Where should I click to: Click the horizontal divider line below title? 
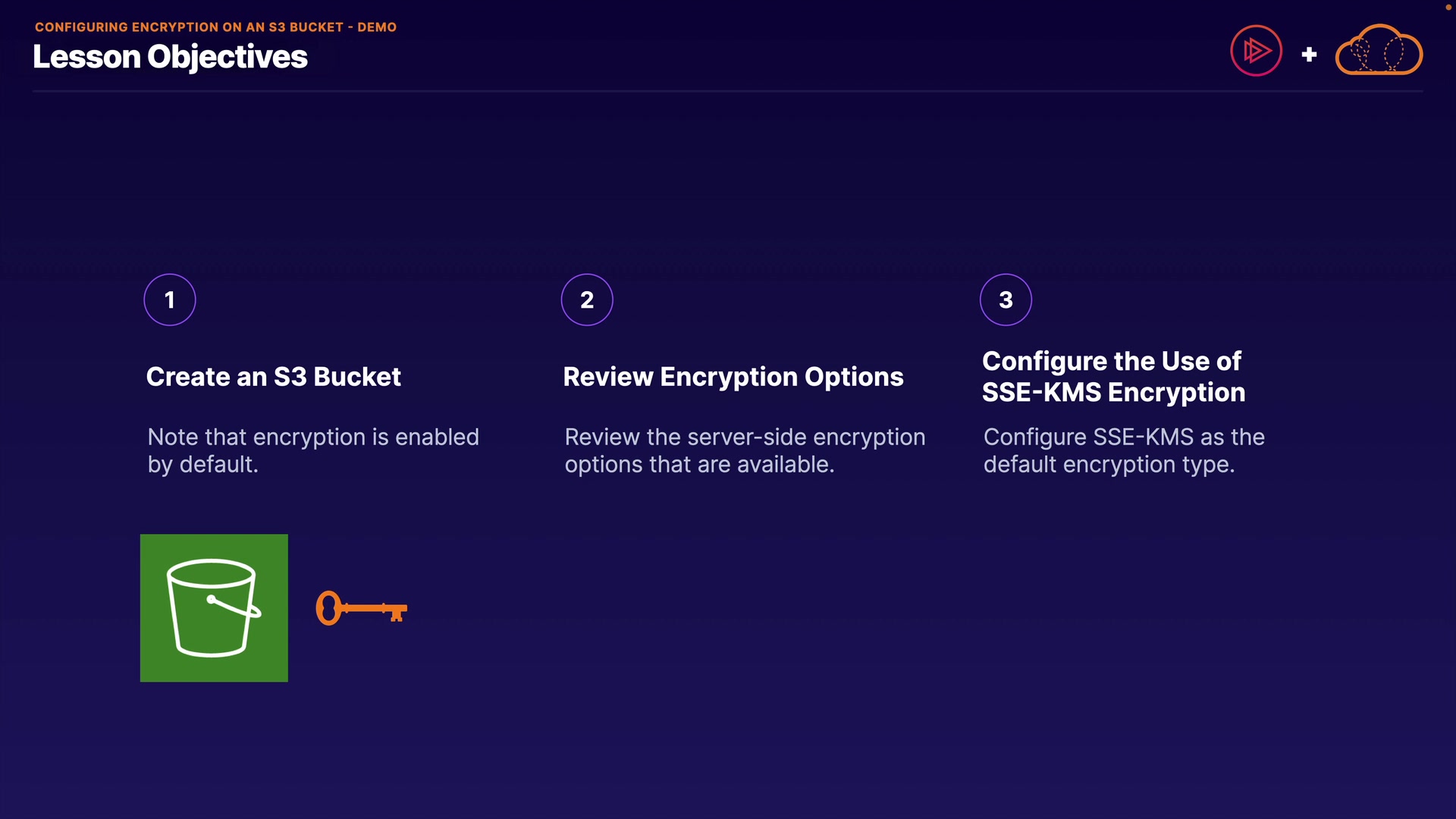tap(728, 91)
